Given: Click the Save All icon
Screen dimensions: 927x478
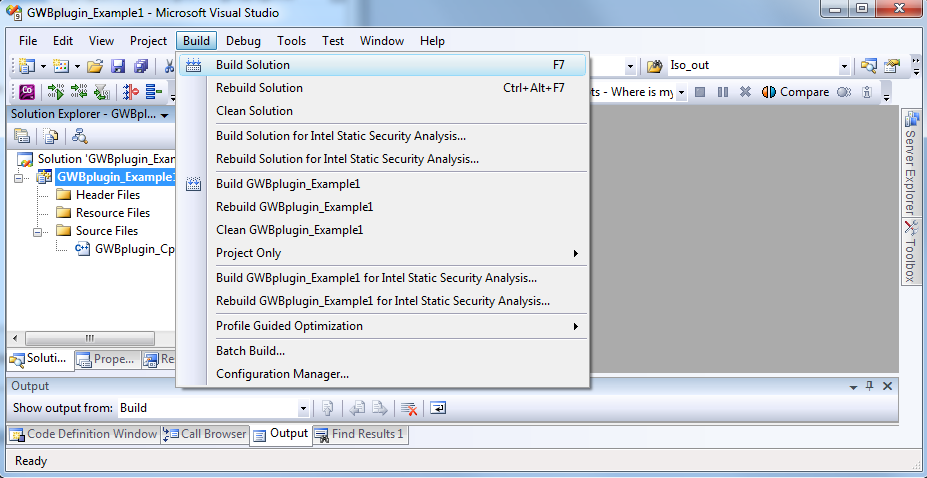Looking at the screenshot, I should (x=141, y=66).
